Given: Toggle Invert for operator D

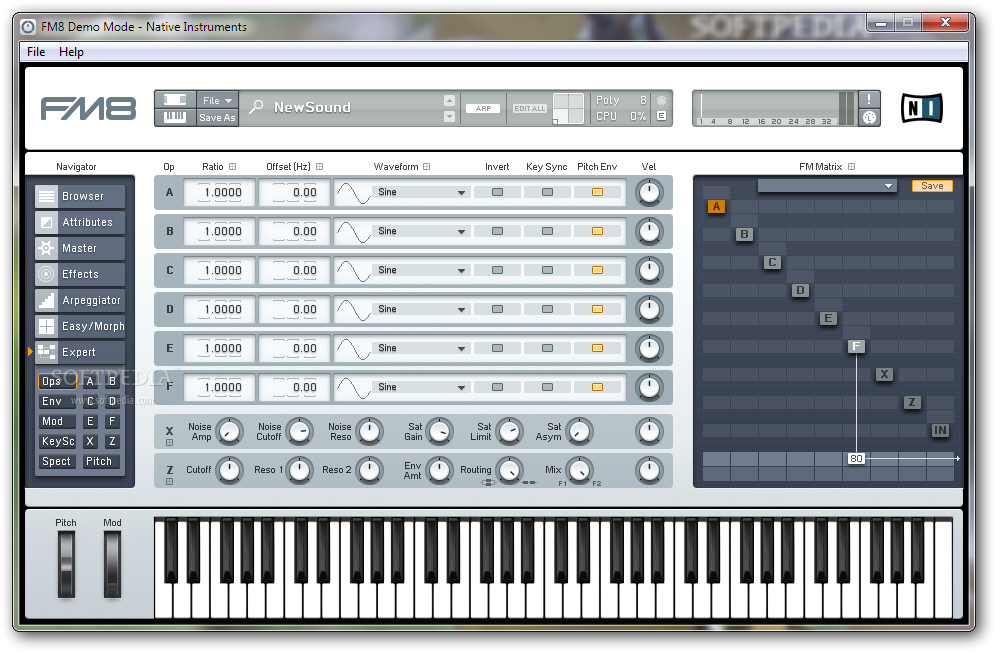Looking at the screenshot, I should pyautogui.click(x=497, y=309).
